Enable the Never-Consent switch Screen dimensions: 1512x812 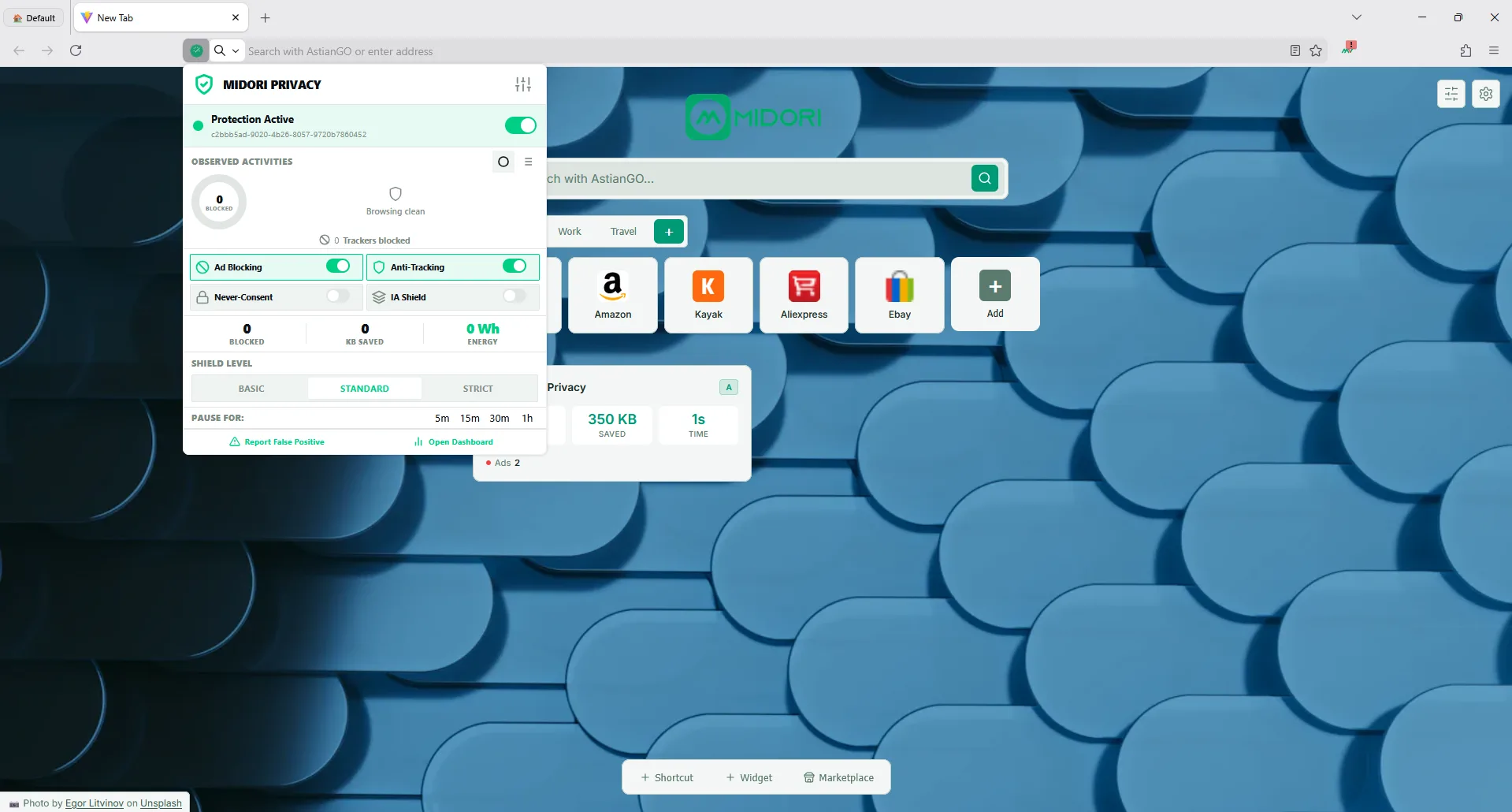tap(338, 296)
